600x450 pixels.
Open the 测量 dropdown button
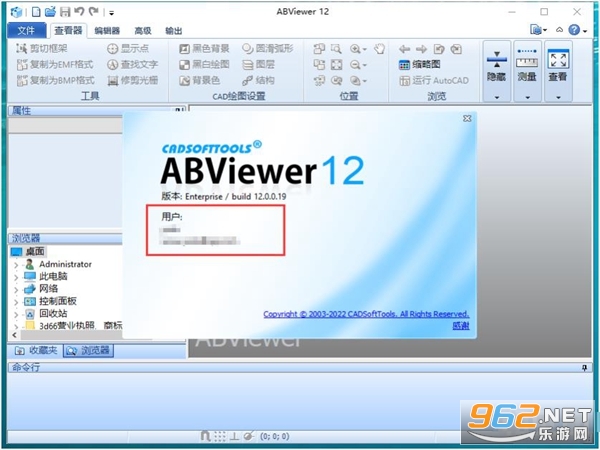527,71
